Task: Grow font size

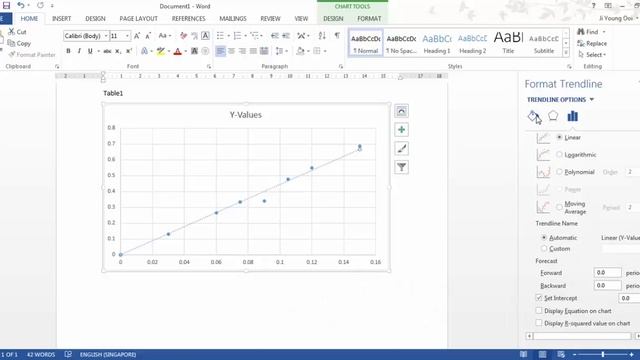Action: [x=137, y=36]
